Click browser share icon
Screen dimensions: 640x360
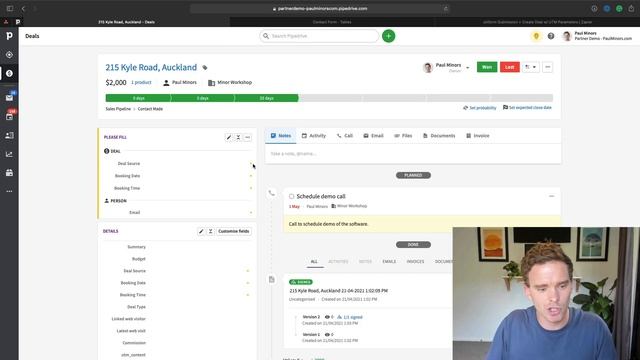pyautogui.click(x=631, y=8)
